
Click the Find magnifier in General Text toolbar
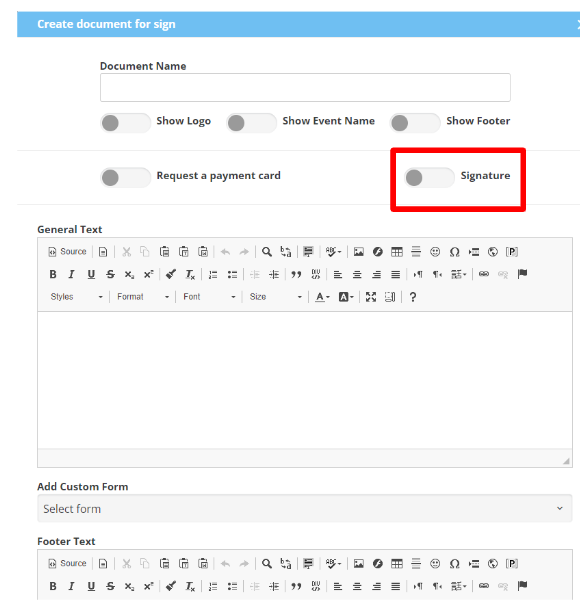pos(267,252)
